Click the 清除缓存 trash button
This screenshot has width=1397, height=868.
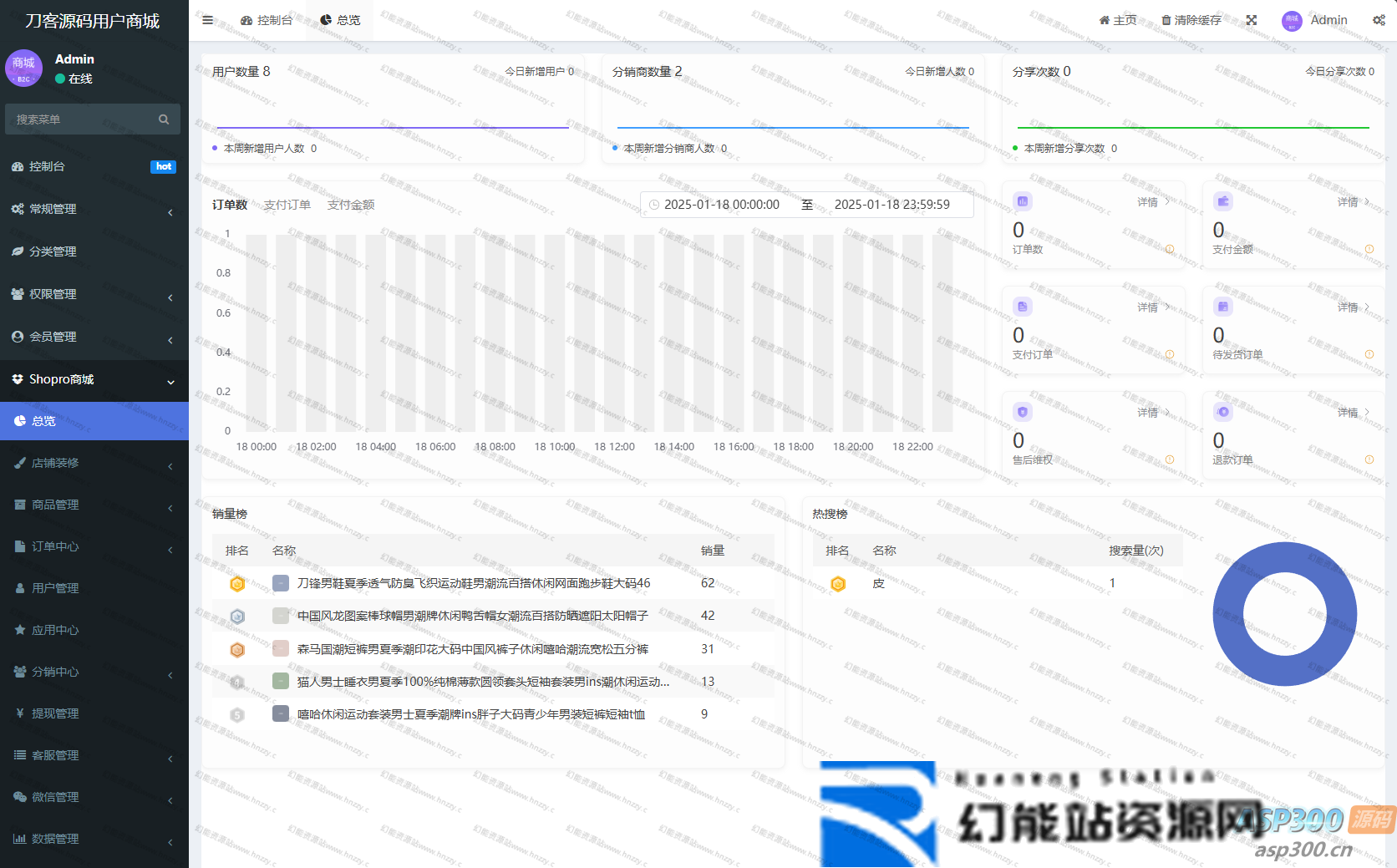pyautogui.click(x=1191, y=20)
